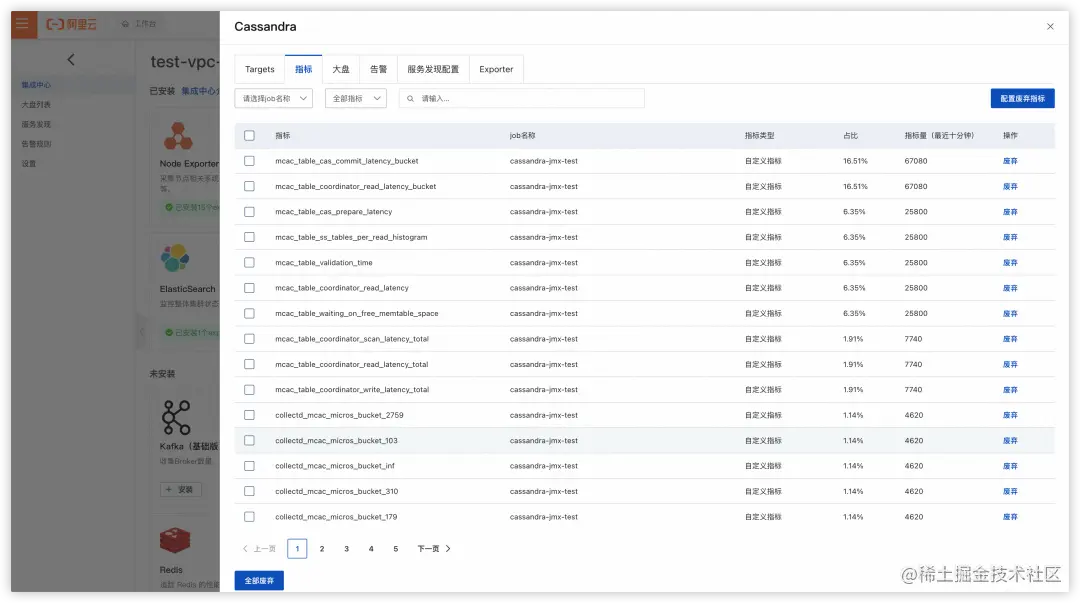Viewport: 1080px width, 603px height.
Task: Click the job名称 column header
Action: [522, 136]
